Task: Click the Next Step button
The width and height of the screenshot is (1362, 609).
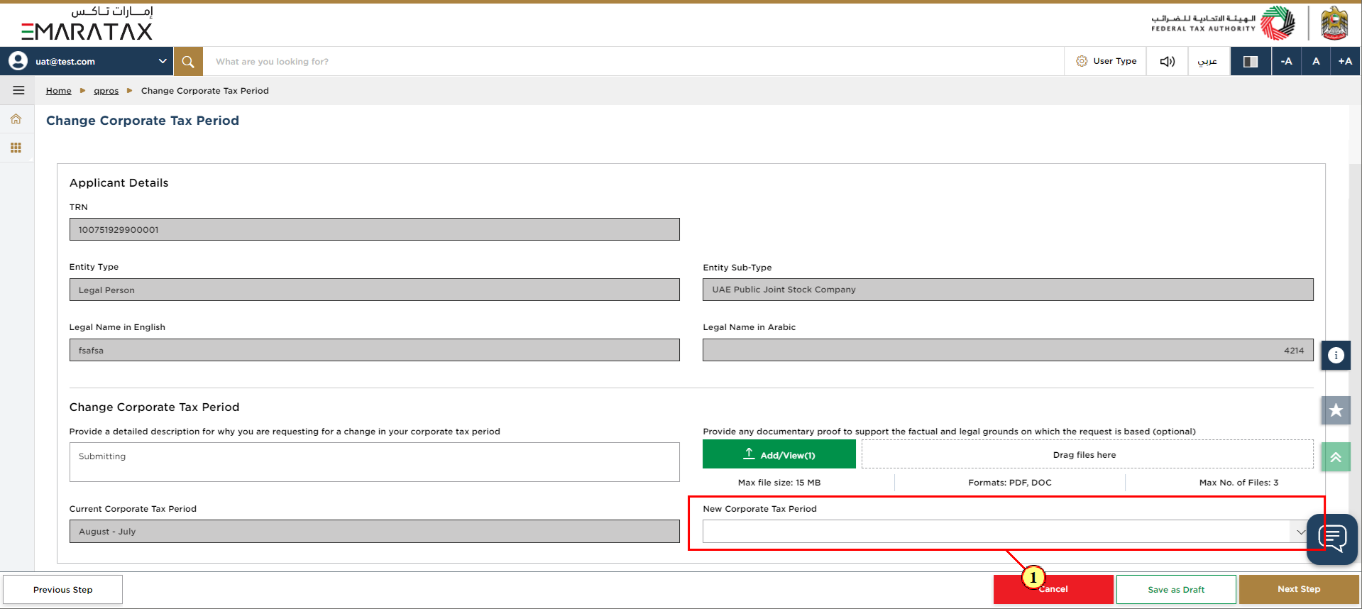Action: point(1299,589)
